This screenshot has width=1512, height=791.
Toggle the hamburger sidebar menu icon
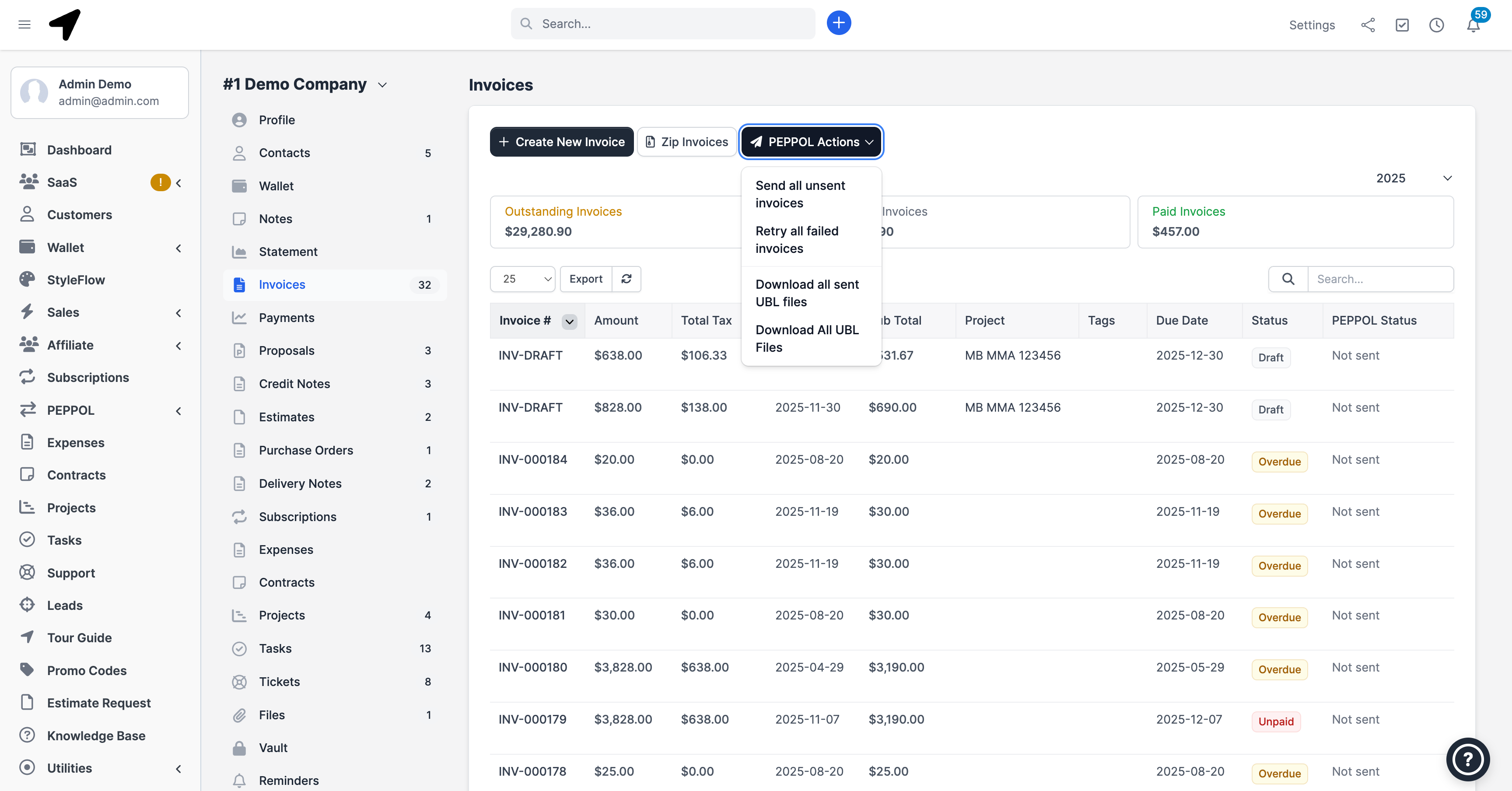point(24,24)
